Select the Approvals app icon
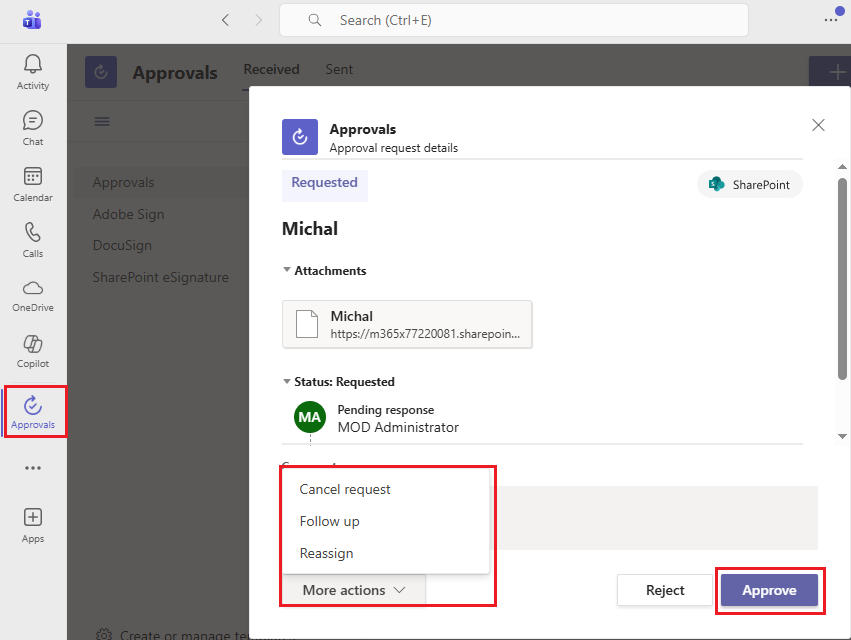This screenshot has width=851, height=640. tap(33, 411)
